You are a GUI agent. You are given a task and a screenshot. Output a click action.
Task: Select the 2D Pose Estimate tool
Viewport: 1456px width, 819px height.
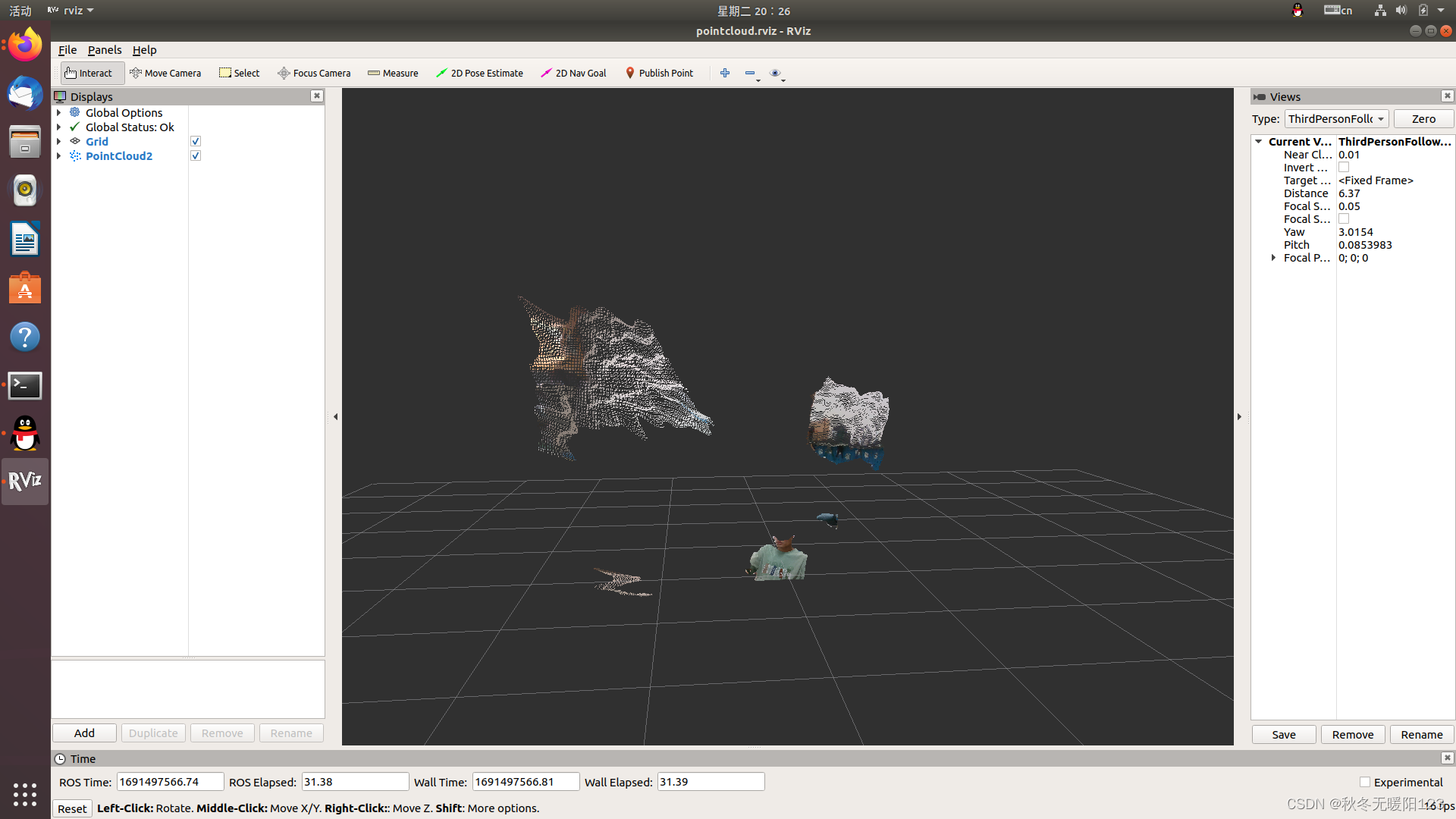479,73
